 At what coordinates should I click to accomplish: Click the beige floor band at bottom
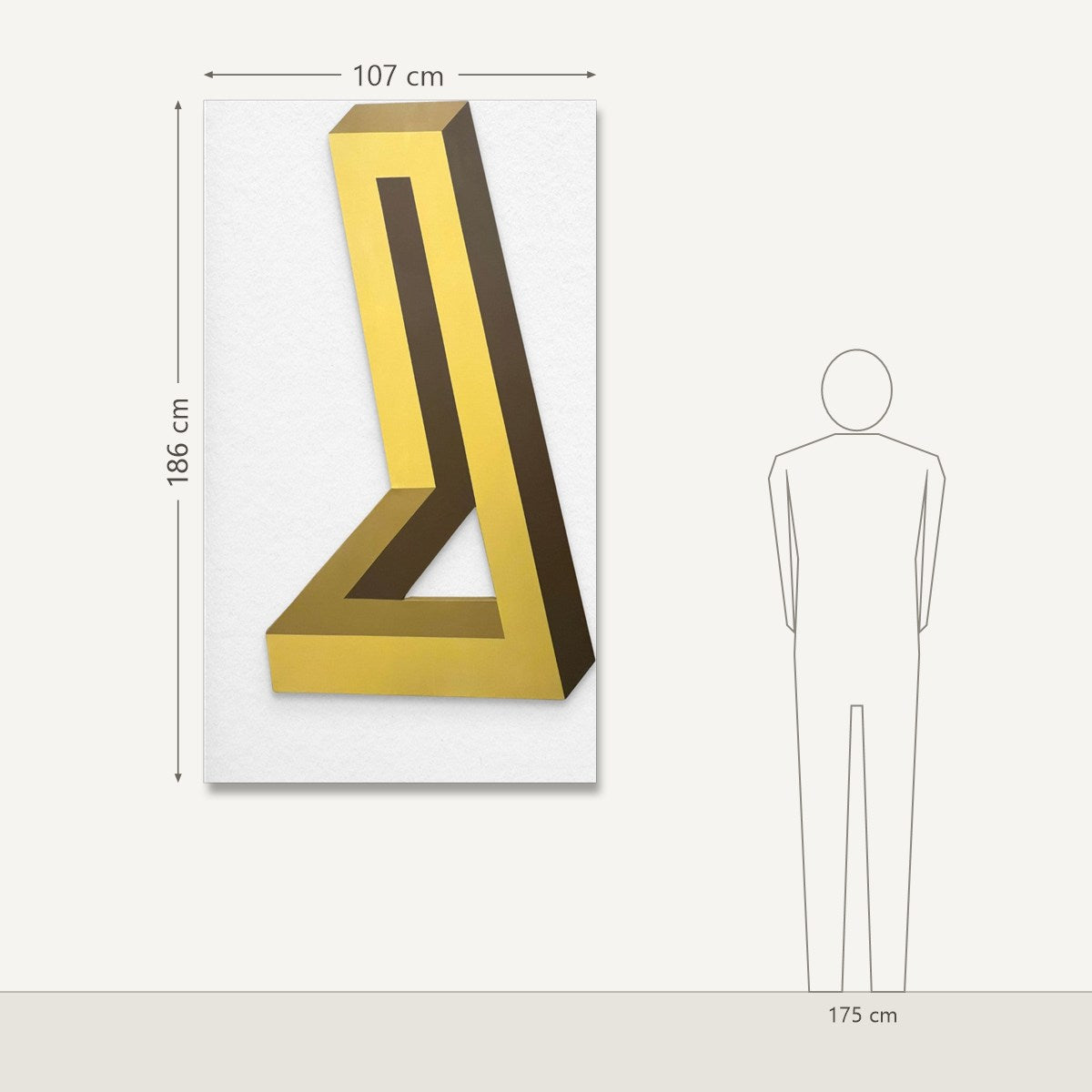[546, 1042]
